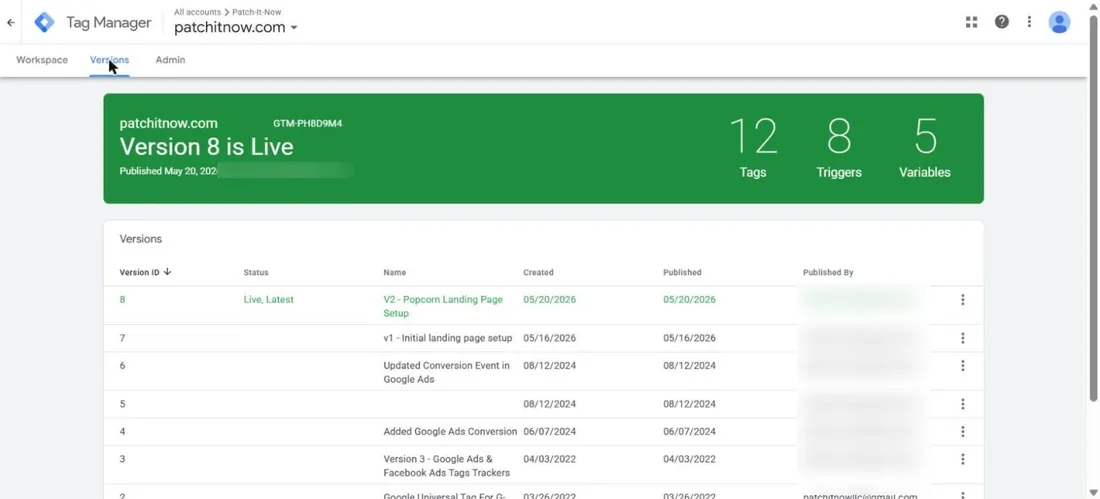The image size is (1100, 499).
Task: Click version ID 3 in the table
Action: click(x=122, y=459)
